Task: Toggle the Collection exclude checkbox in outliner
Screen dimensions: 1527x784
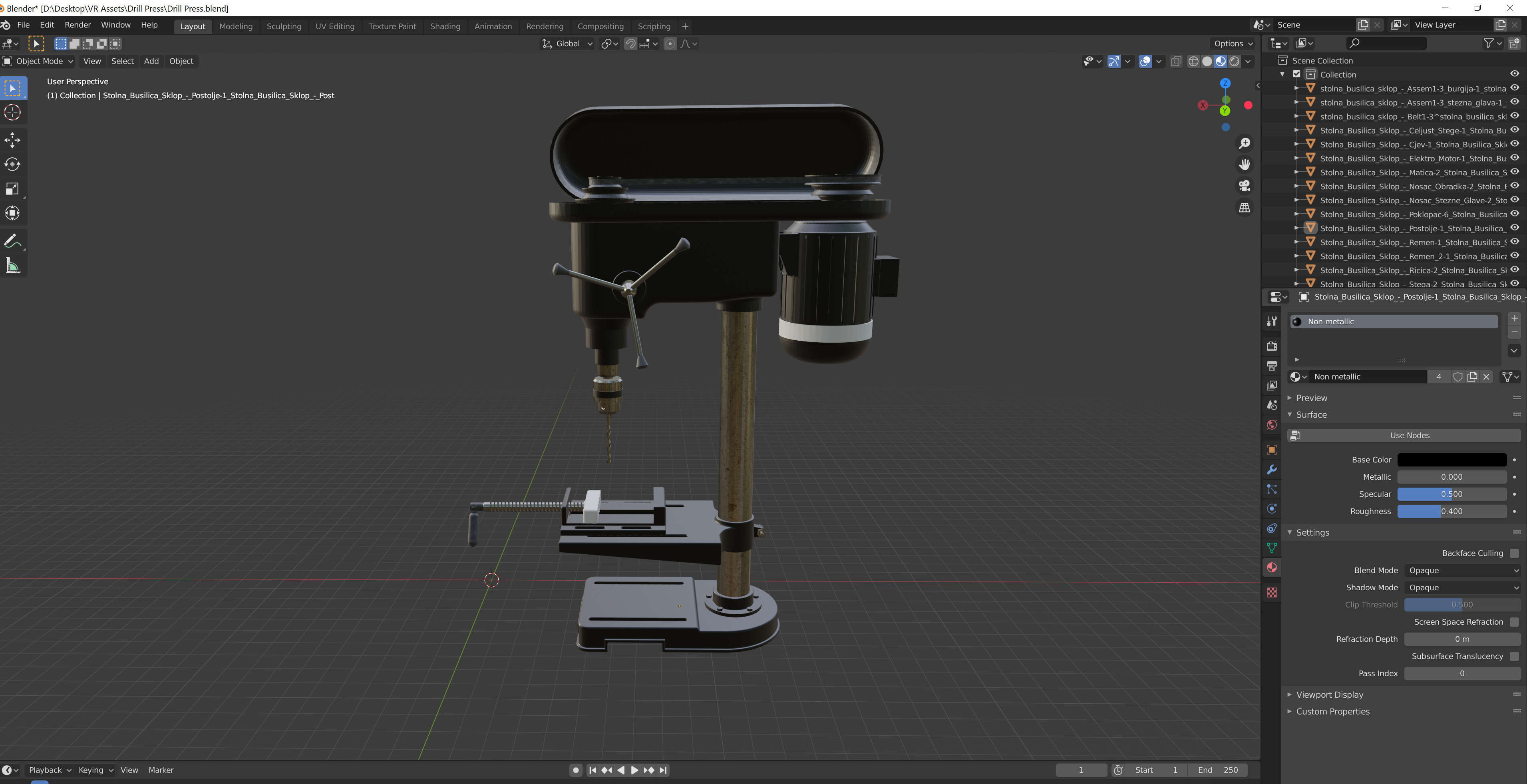Action: [x=1296, y=74]
